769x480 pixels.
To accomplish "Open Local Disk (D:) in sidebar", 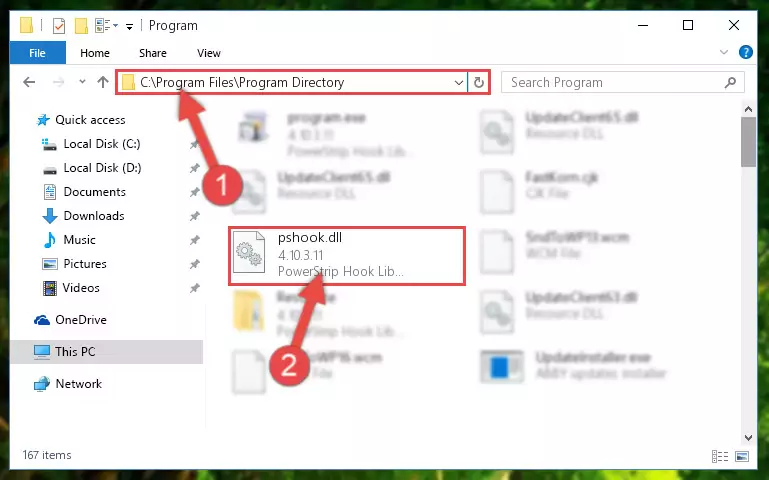I will [102, 168].
